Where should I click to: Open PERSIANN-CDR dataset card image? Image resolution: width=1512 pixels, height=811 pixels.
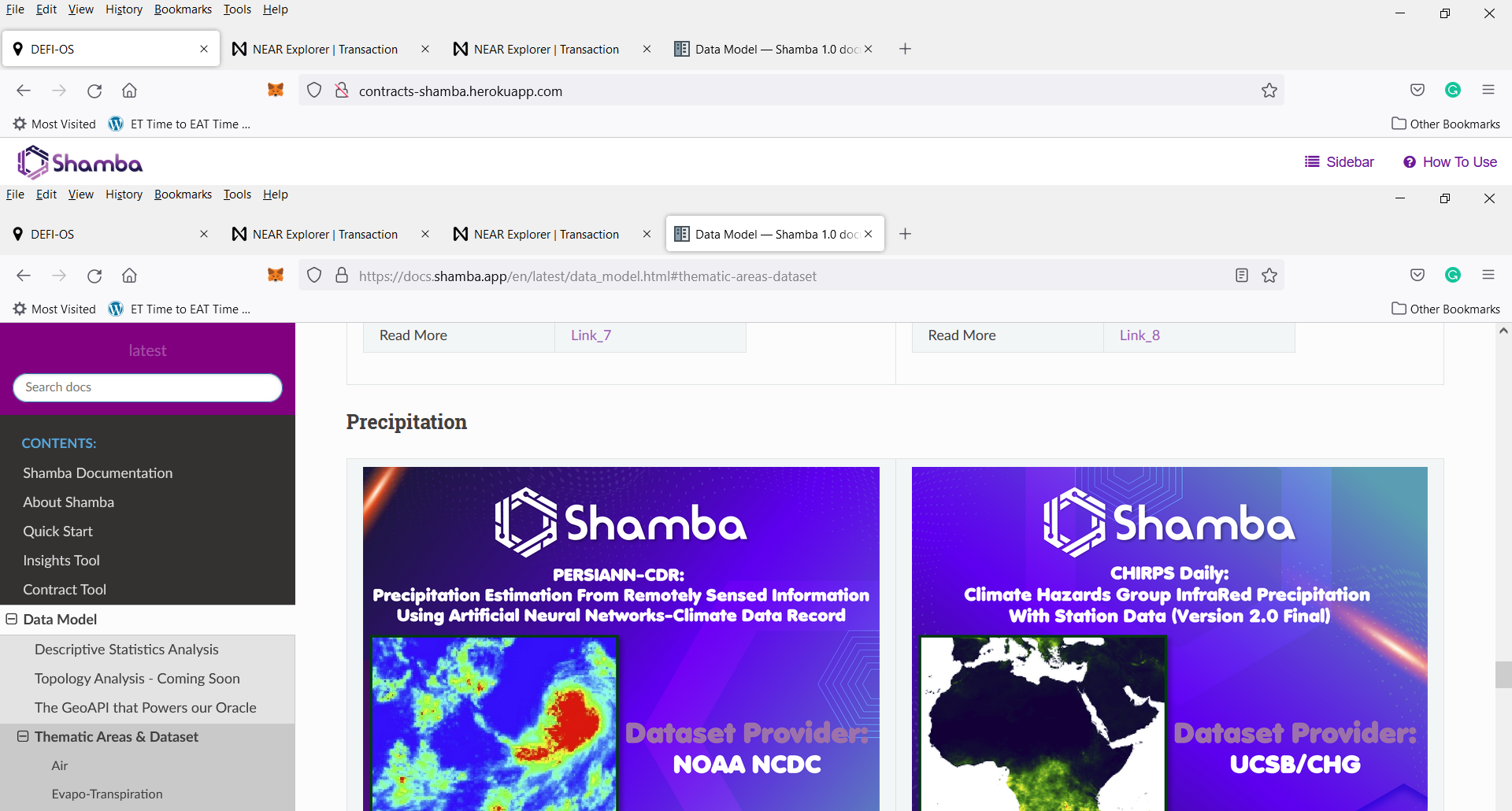[621, 639]
